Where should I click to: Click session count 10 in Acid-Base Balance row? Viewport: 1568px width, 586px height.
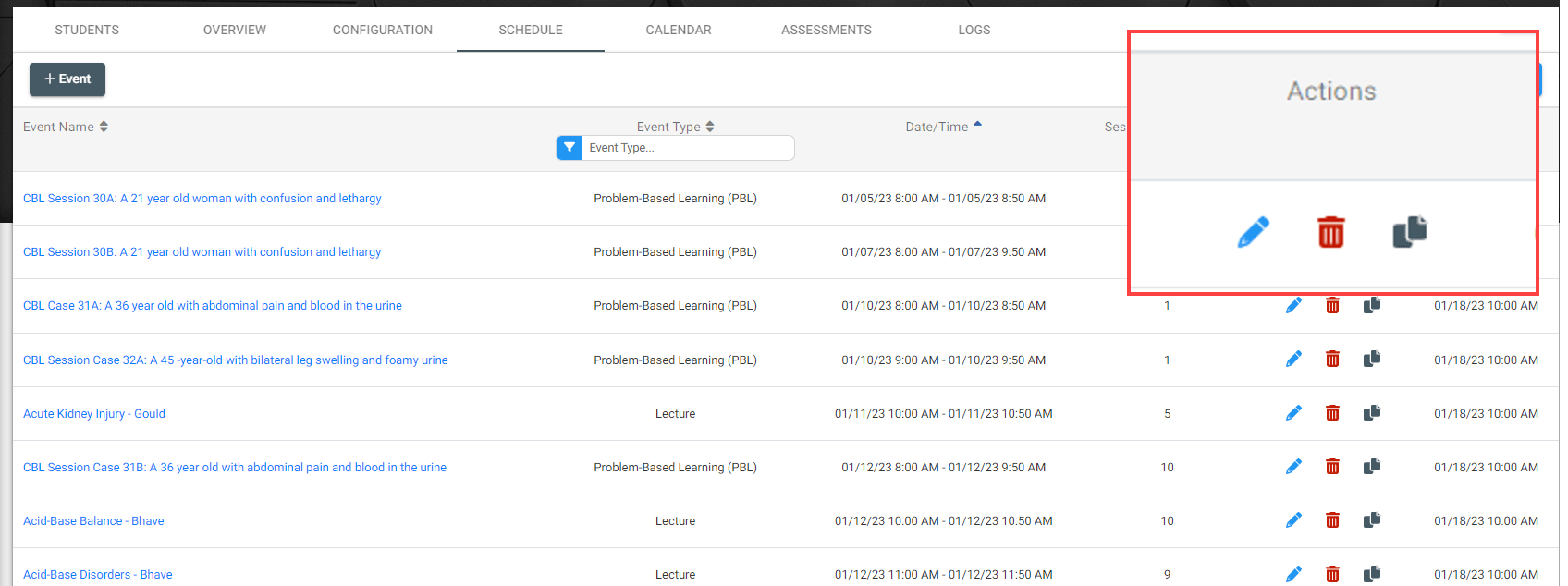point(1168,520)
